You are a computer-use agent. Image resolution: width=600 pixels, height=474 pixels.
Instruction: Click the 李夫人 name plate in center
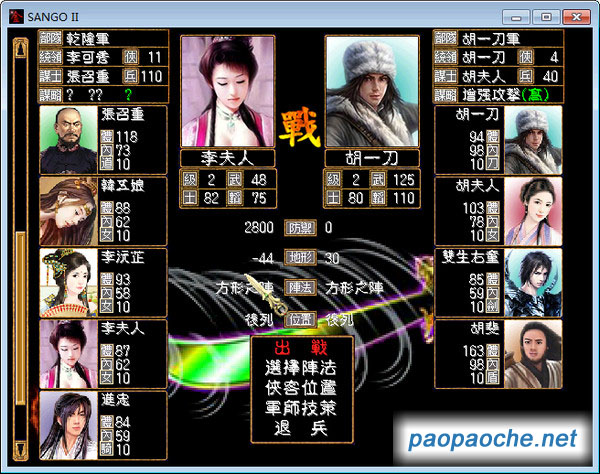point(228,158)
